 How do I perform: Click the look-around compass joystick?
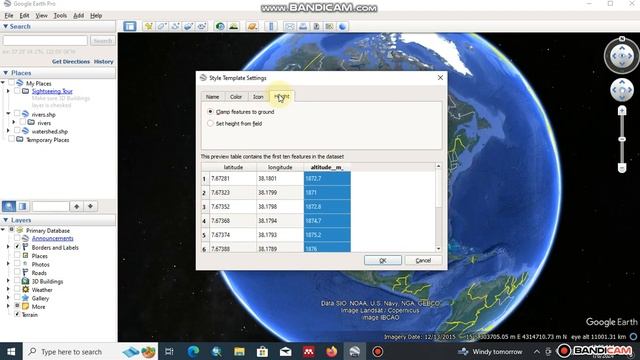622,56
